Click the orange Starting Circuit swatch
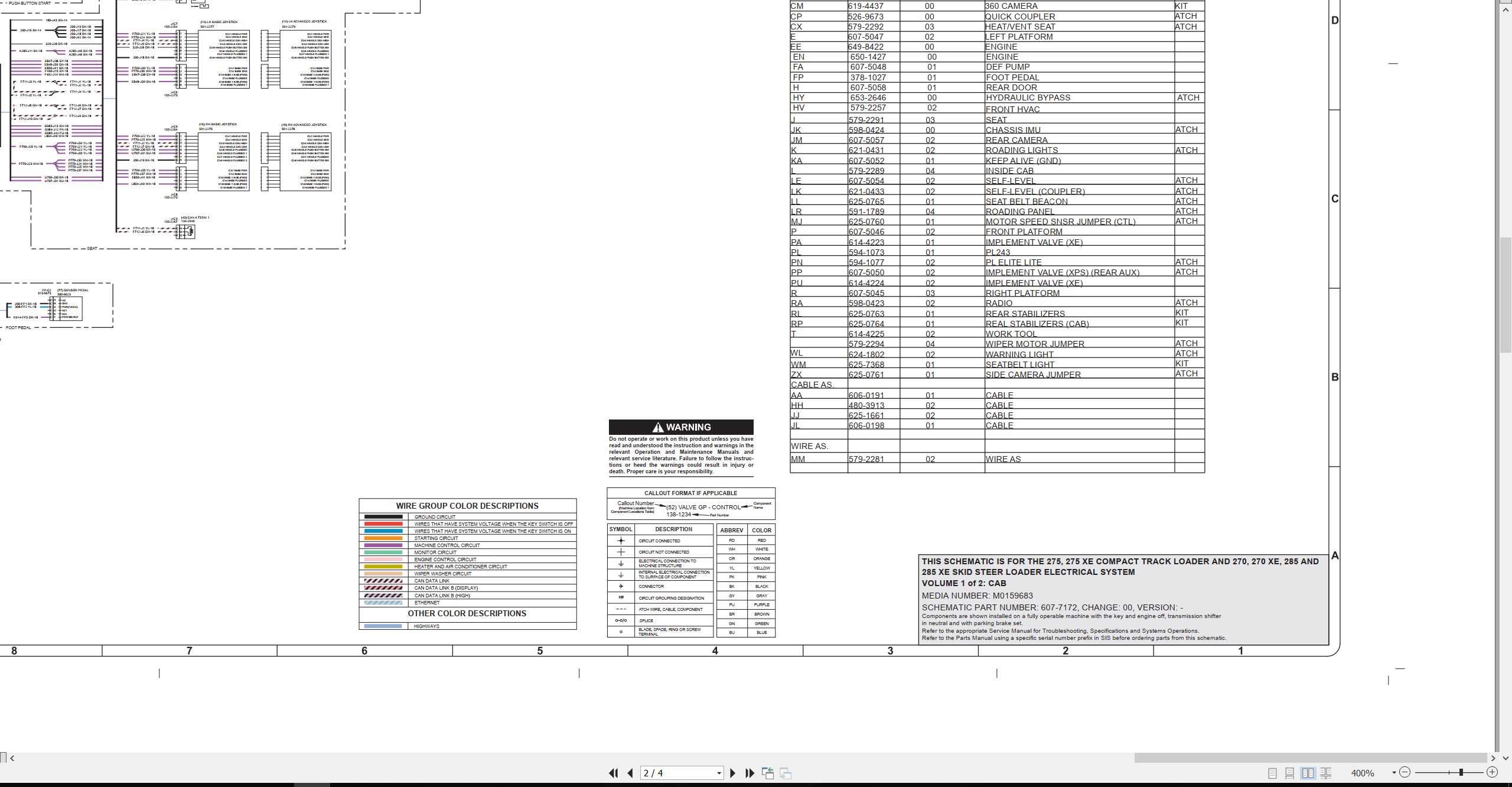Screen dimensions: 1512x787 pyautogui.click(x=383, y=538)
